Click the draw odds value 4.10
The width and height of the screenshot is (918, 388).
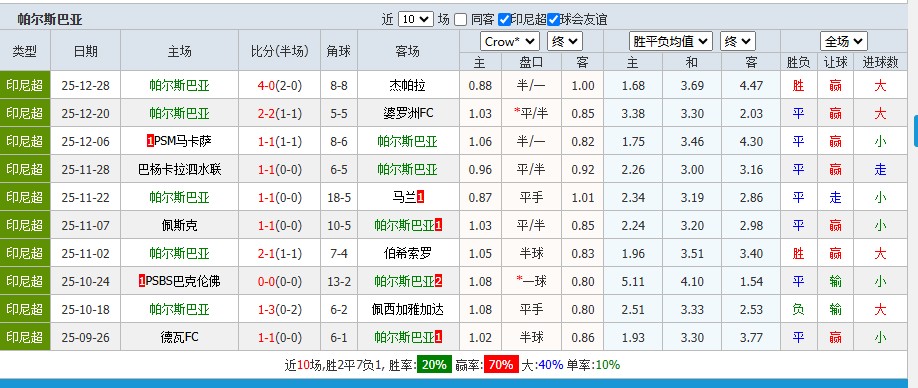pyautogui.click(x=692, y=281)
